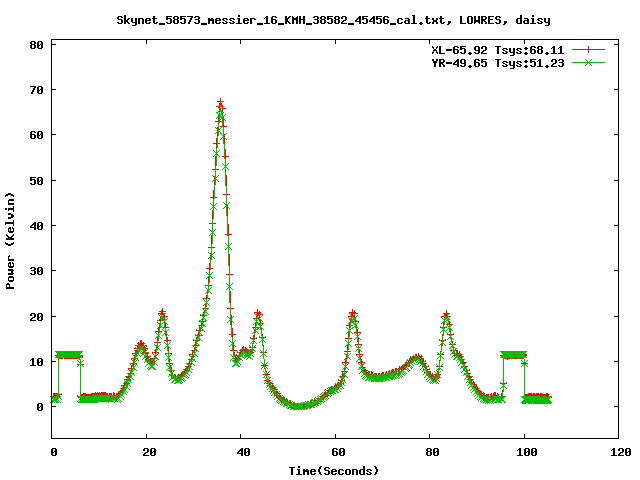Click the y-axis tick label '70'

coord(37,90)
